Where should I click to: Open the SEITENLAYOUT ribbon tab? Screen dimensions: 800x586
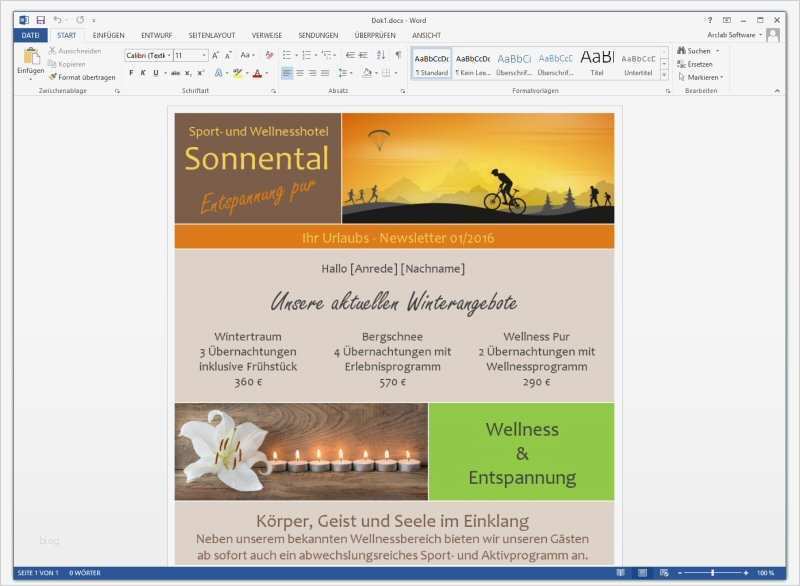pyautogui.click(x=213, y=34)
